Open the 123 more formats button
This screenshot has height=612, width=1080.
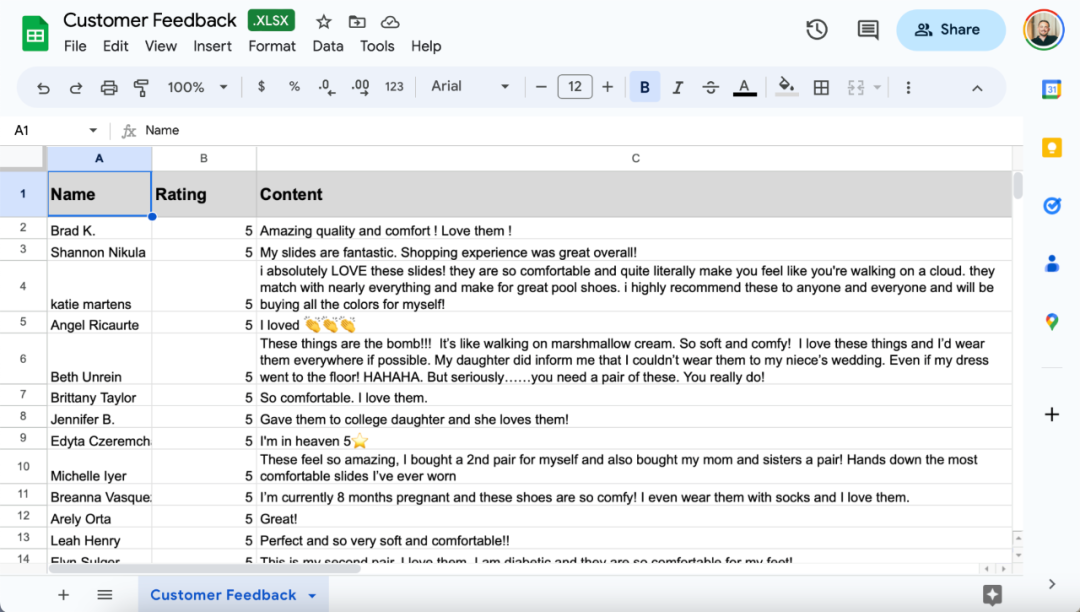pyautogui.click(x=394, y=87)
